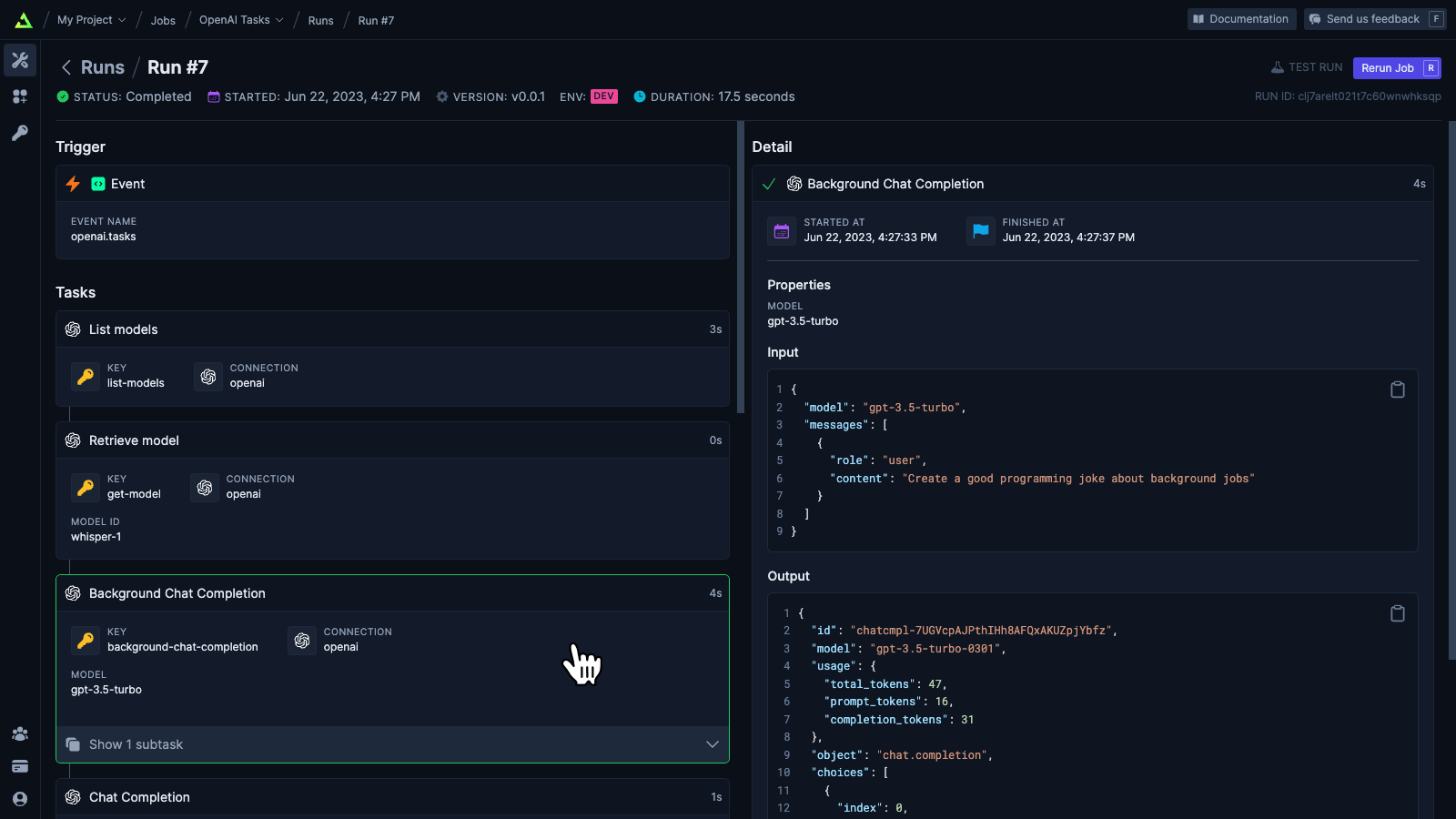The image size is (1456, 819).
Task: Expand Show 1 subtask
Action: pos(392,744)
